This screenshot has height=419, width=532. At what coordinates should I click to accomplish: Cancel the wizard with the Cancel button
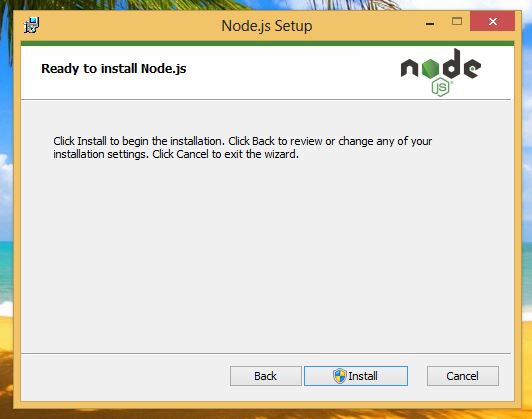click(x=463, y=376)
